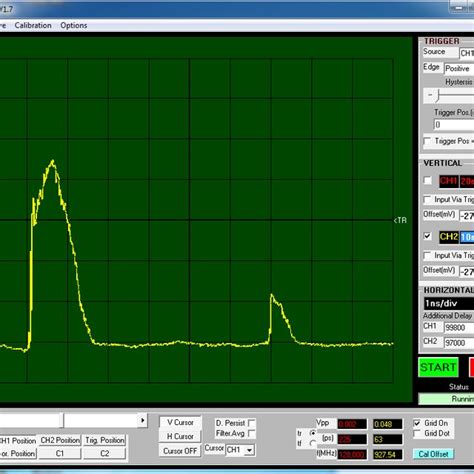Image resolution: width=474 pixels, height=474 pixels.
Task: Enable the Filter.Avg checkbox
Action: 252,434
